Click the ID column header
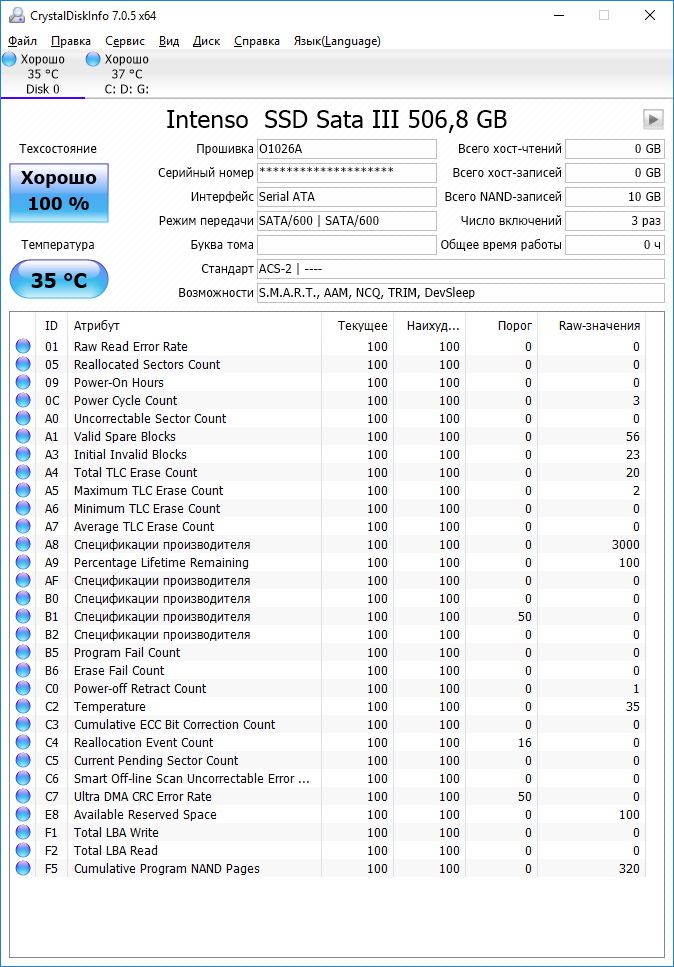674x967 pixels. pos(52,326)
